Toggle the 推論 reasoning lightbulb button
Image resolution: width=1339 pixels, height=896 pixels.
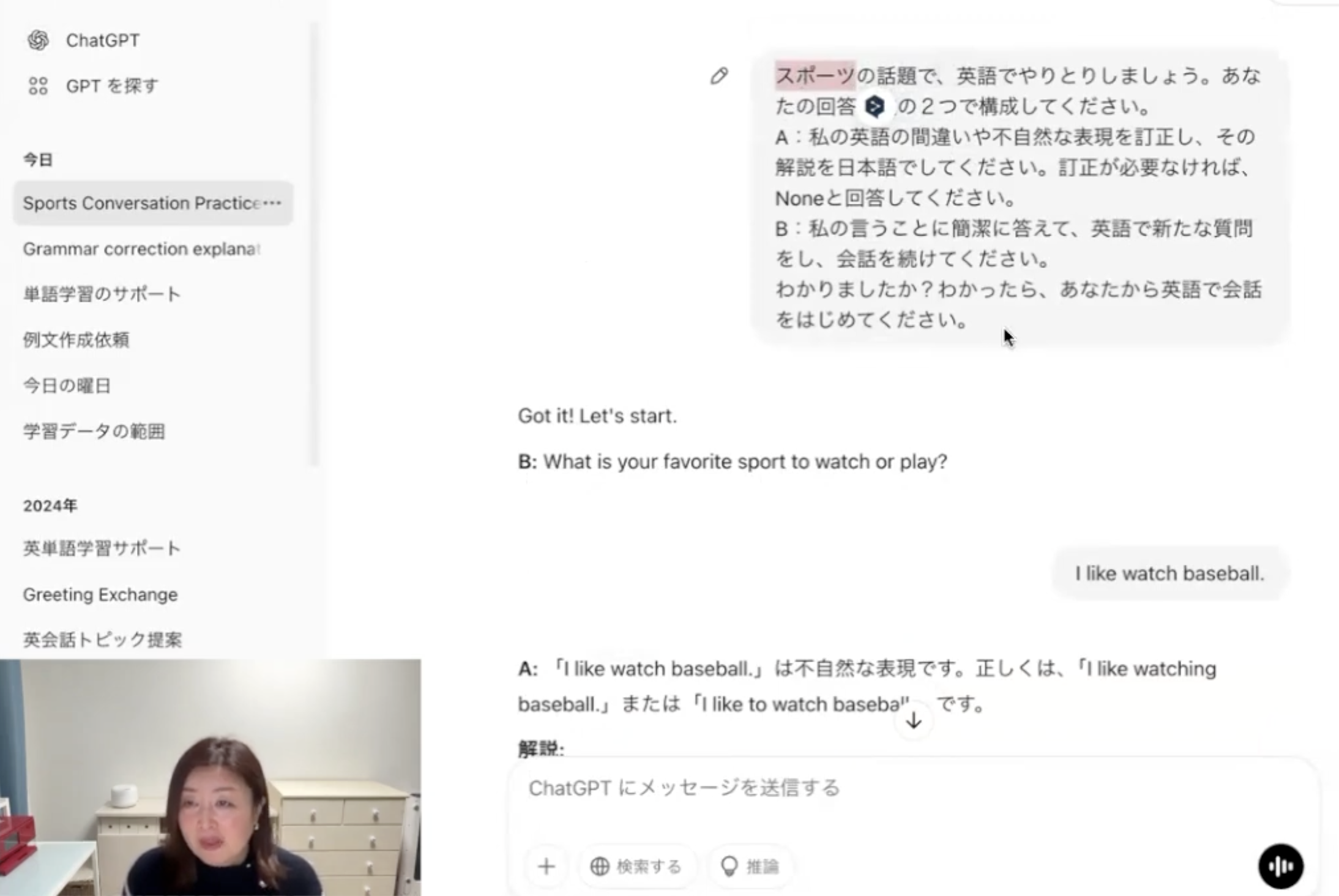click(750, 866)
